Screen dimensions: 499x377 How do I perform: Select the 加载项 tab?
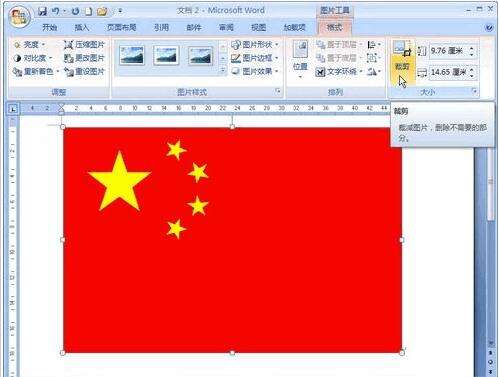pyautogui.click(x=295, y=27)
